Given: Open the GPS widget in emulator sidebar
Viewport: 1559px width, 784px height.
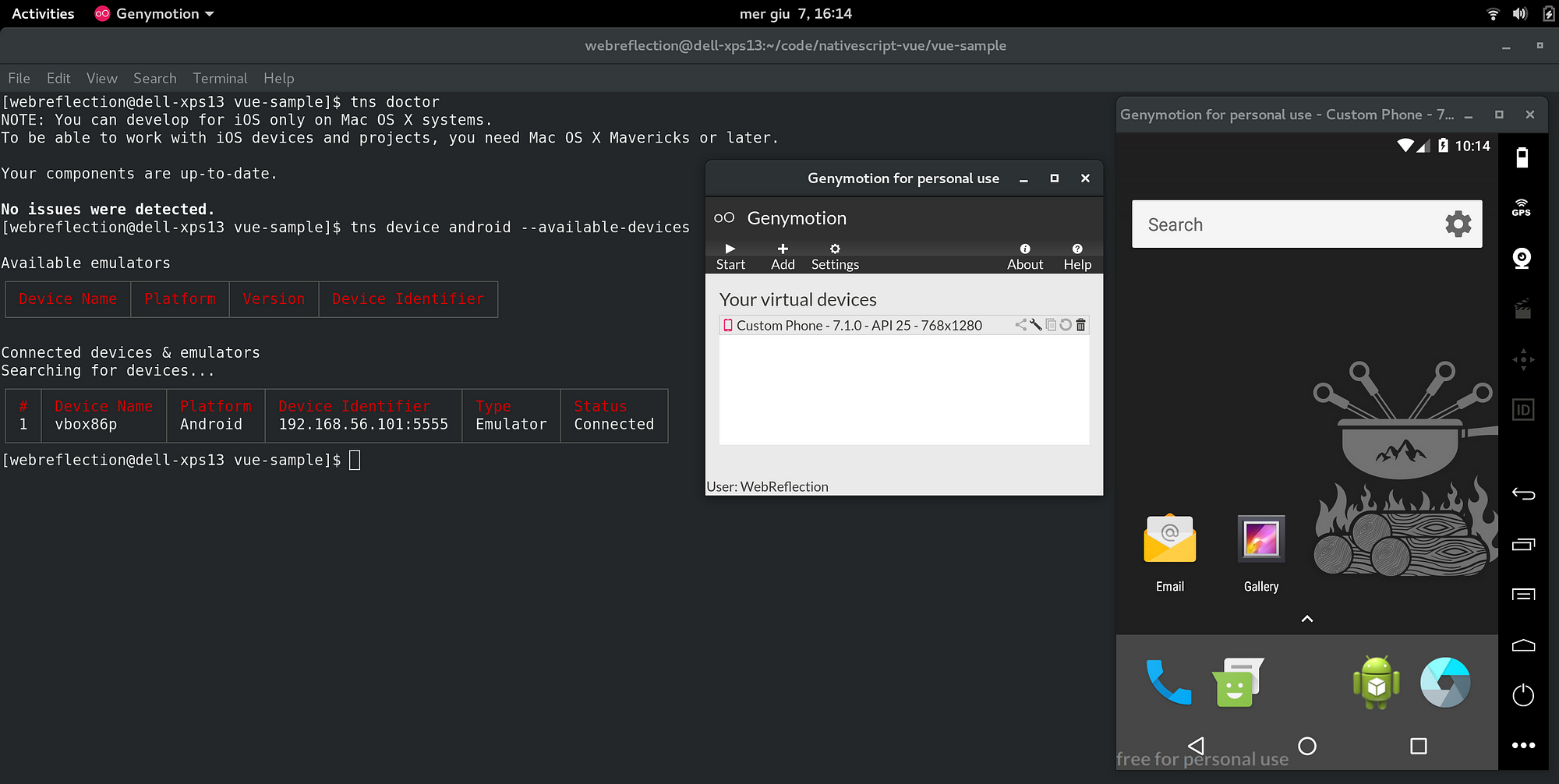Looking at the screenshot, I should (x=1522, y=207).
